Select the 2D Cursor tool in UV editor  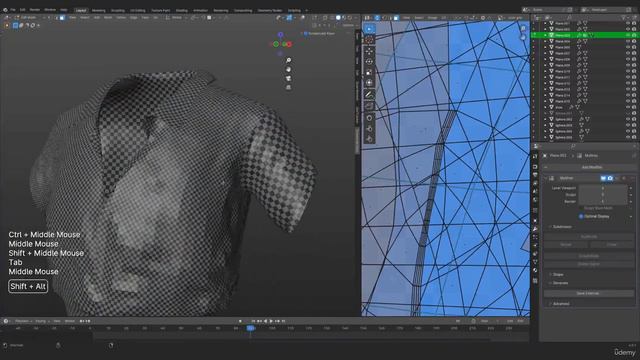(x=369, y=40)
